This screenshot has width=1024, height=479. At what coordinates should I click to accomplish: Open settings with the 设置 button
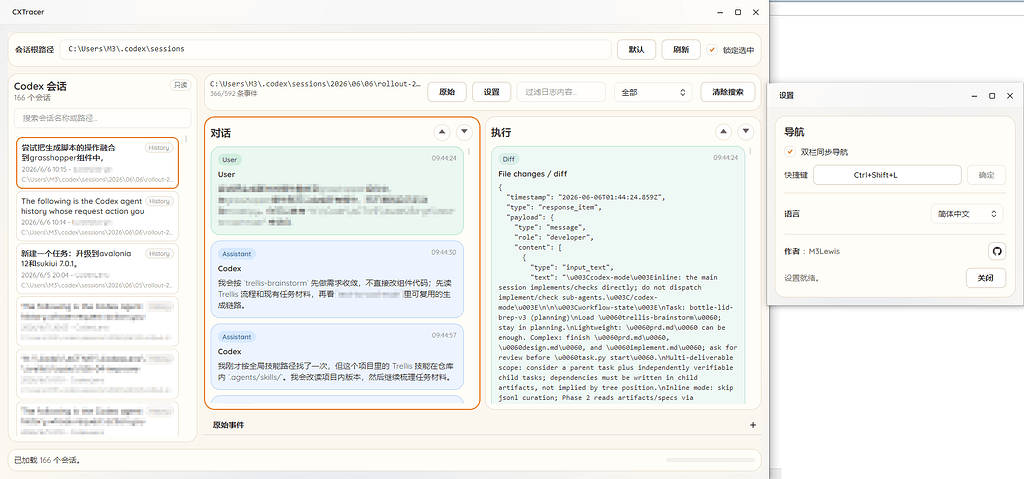coord(492,92)
